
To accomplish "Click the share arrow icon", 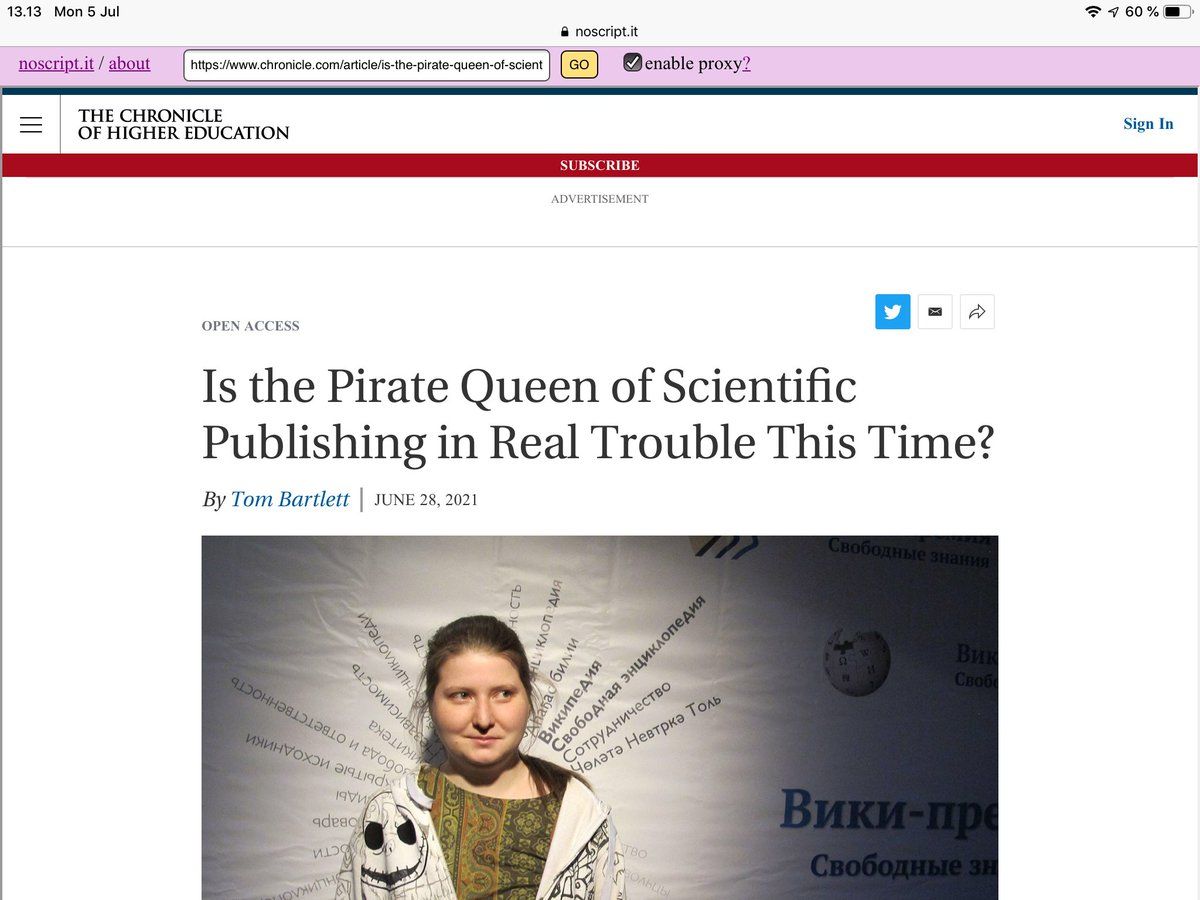I will (x=977, y=312).
